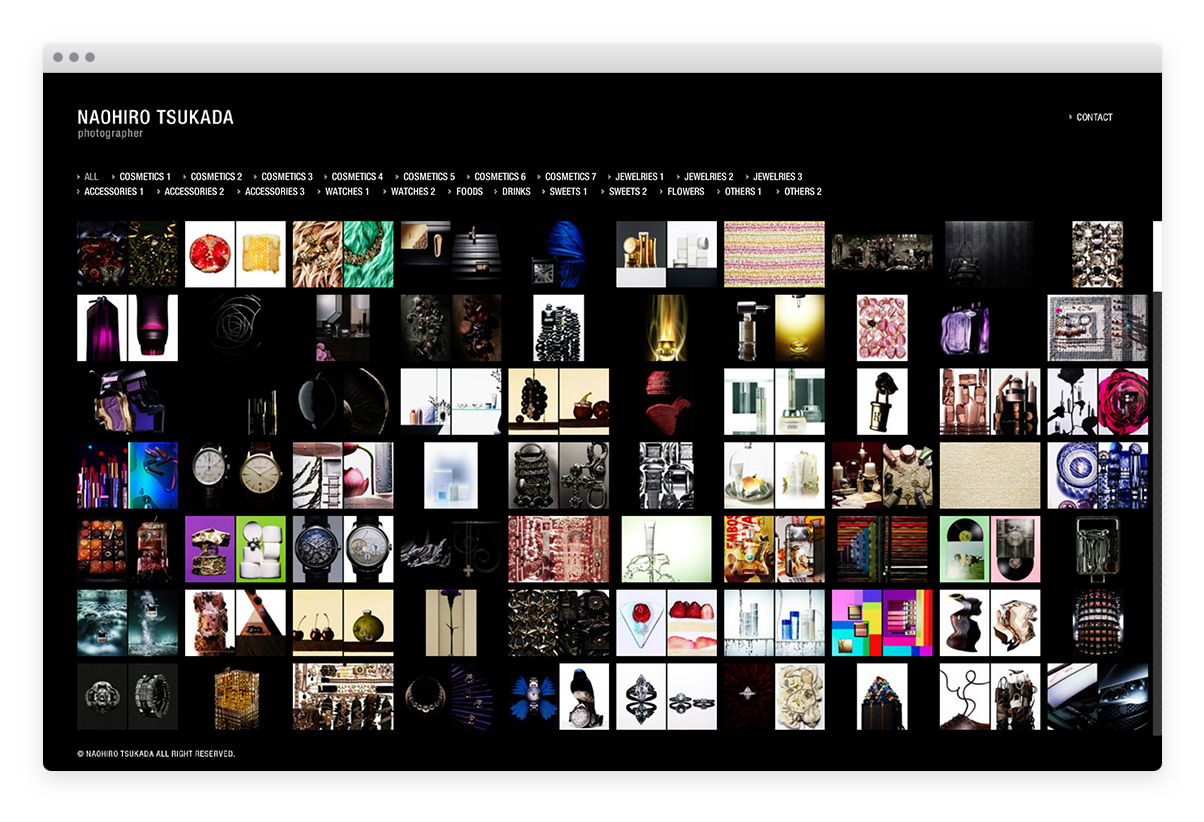Image resolution: width=1204 pixels, height=822 pixels.
Task: Choose the FLOWERS category
Action: (x=686, y=192)
